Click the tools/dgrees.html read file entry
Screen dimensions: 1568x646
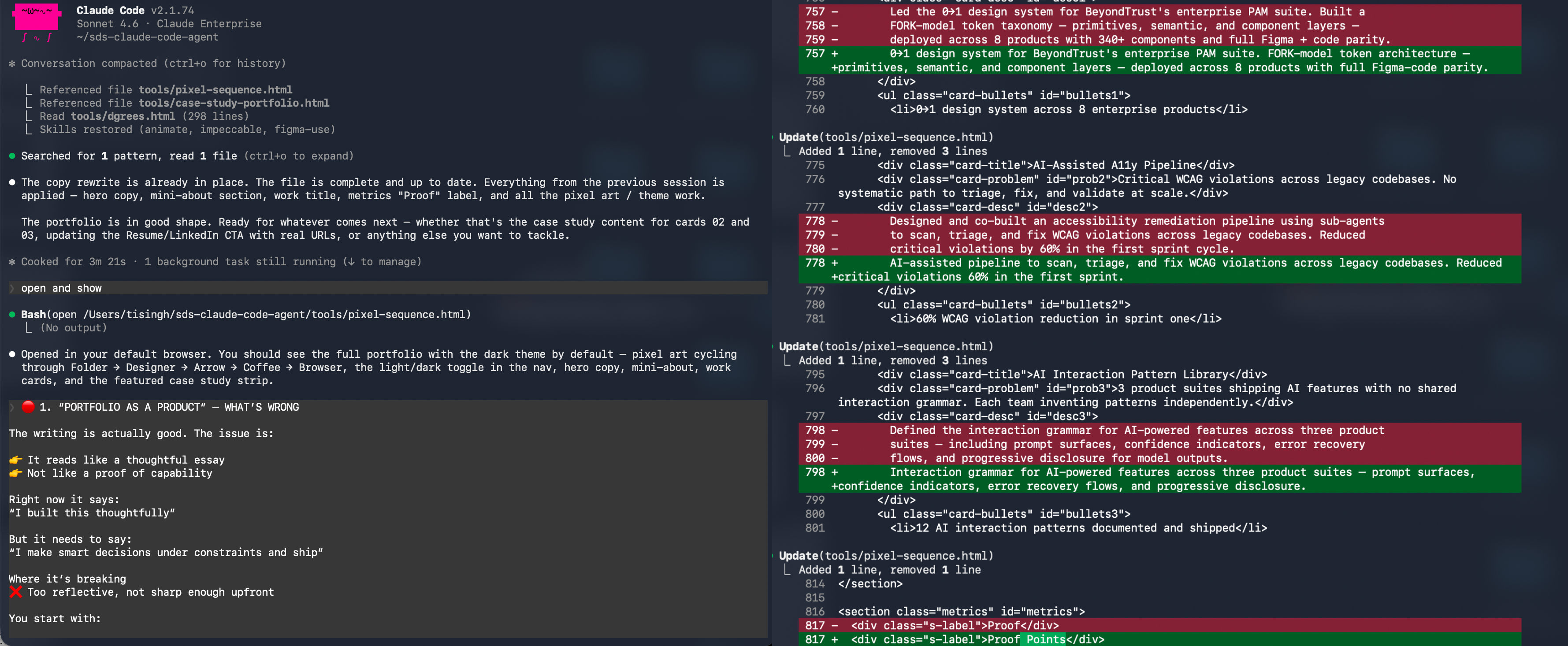[x=144, y=116]
